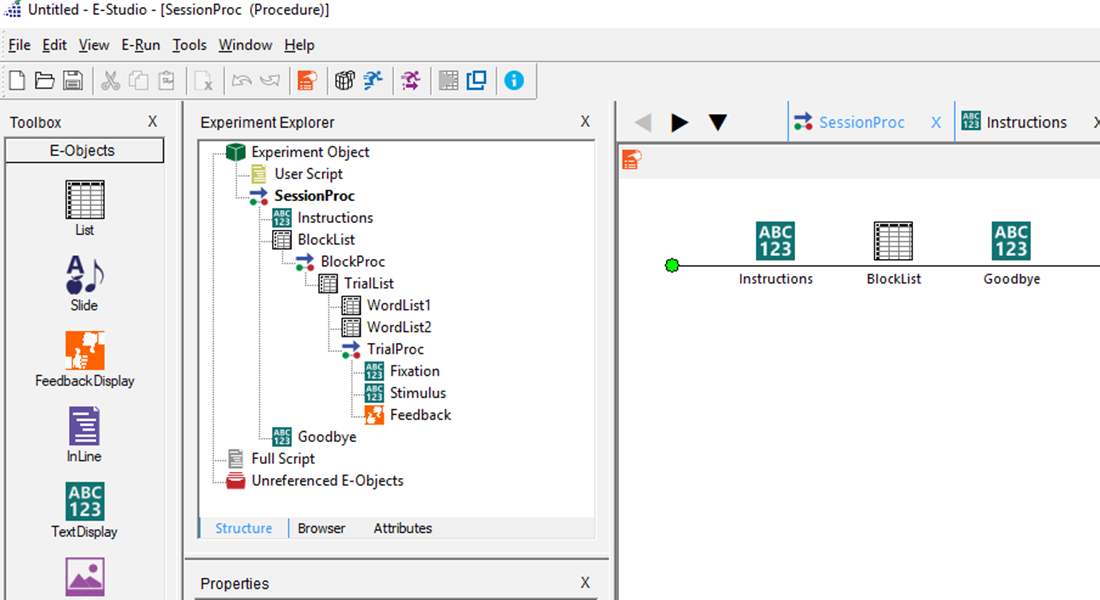Switch to the Attributes tab
Image resolution: width=1100 pixels, height=600 pixels.
click(x=403, y=528)
